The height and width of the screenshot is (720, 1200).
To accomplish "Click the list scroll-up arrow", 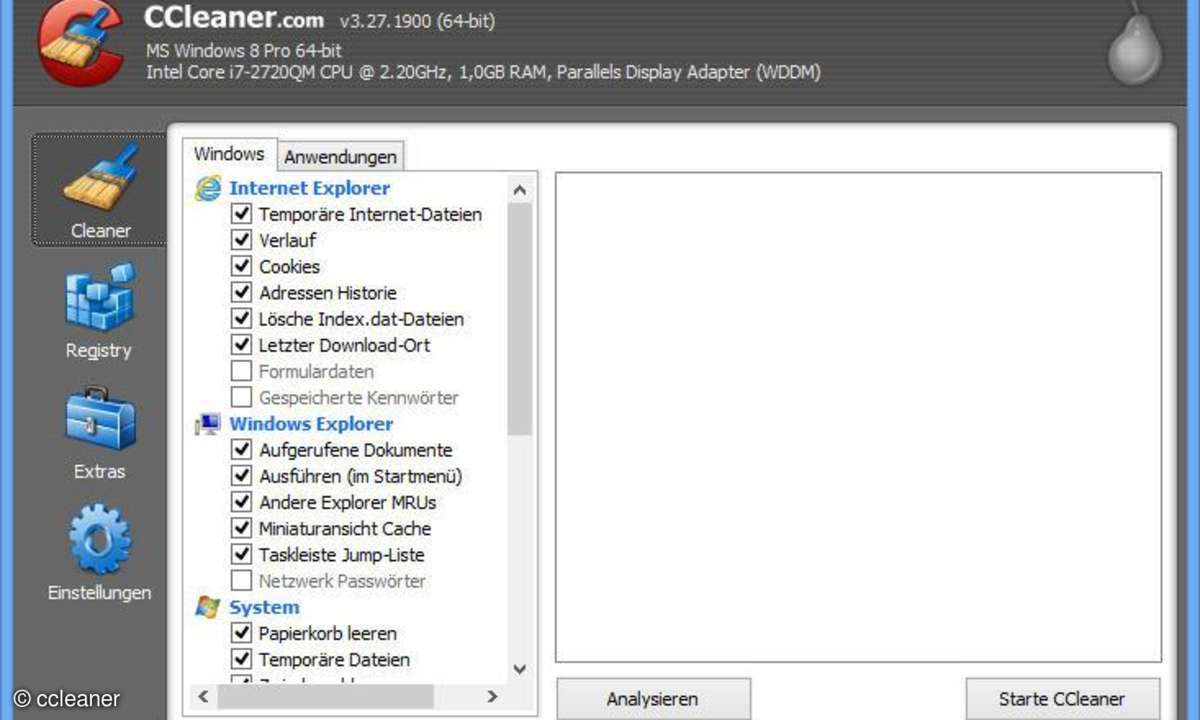I will tap(519, 189).
